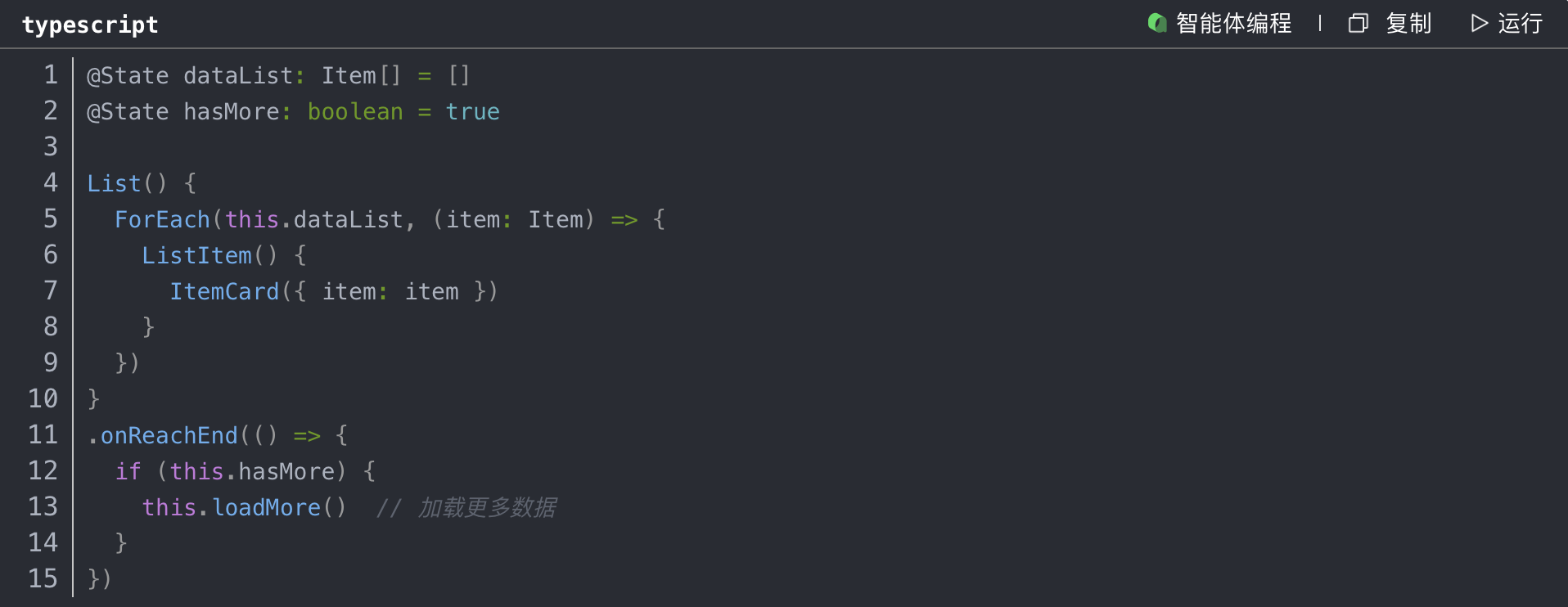Click line number 15 in gutter
The image size is (1568, 607).
point(43,578)
